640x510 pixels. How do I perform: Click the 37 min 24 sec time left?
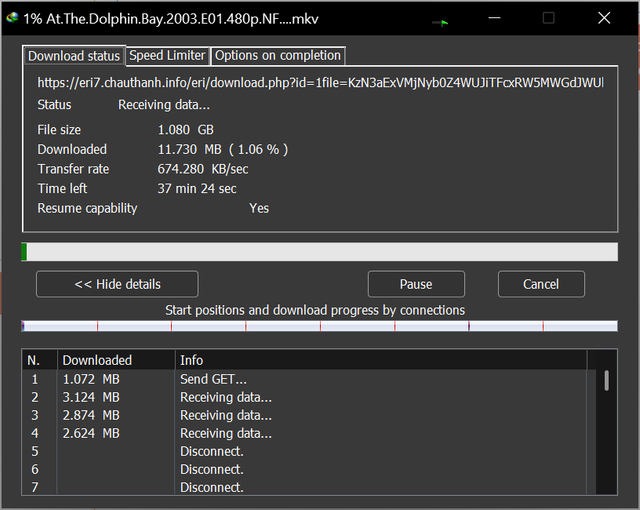(x=197, y=188)
